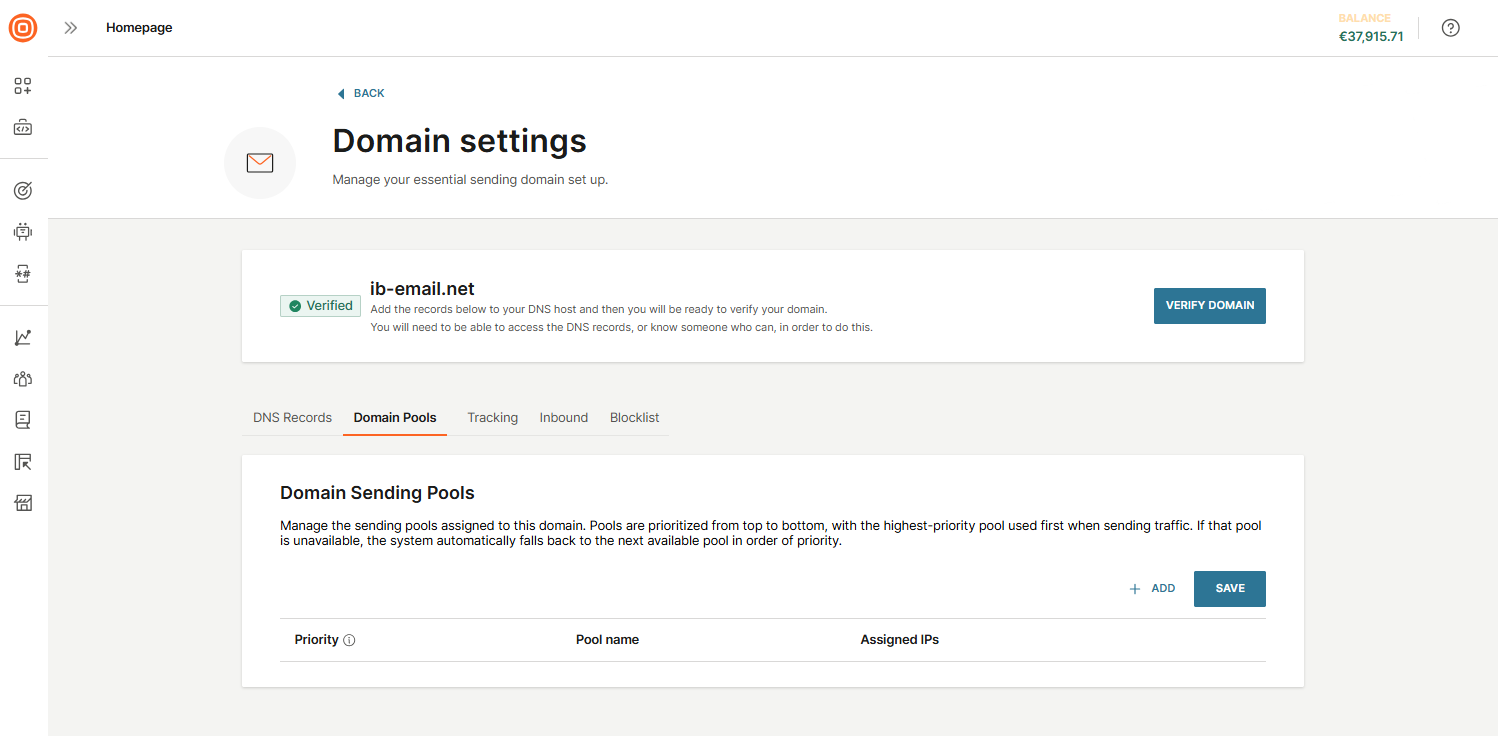Open the conversations log icon in sidebar
Image resolution: width=1498 pixels, height=736 pixels.
pos(22,419)
